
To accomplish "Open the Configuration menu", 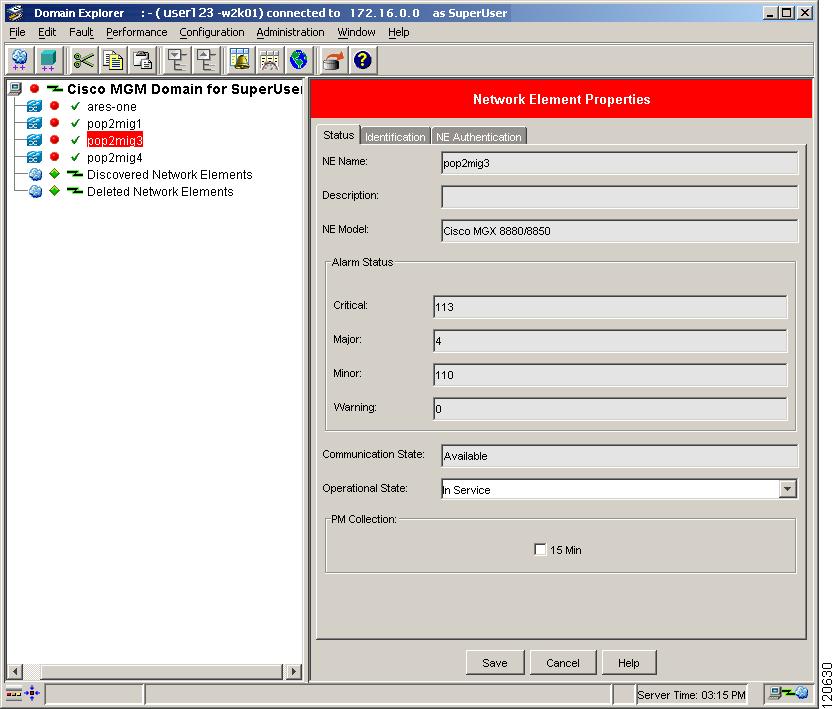I will coord(211,32).
